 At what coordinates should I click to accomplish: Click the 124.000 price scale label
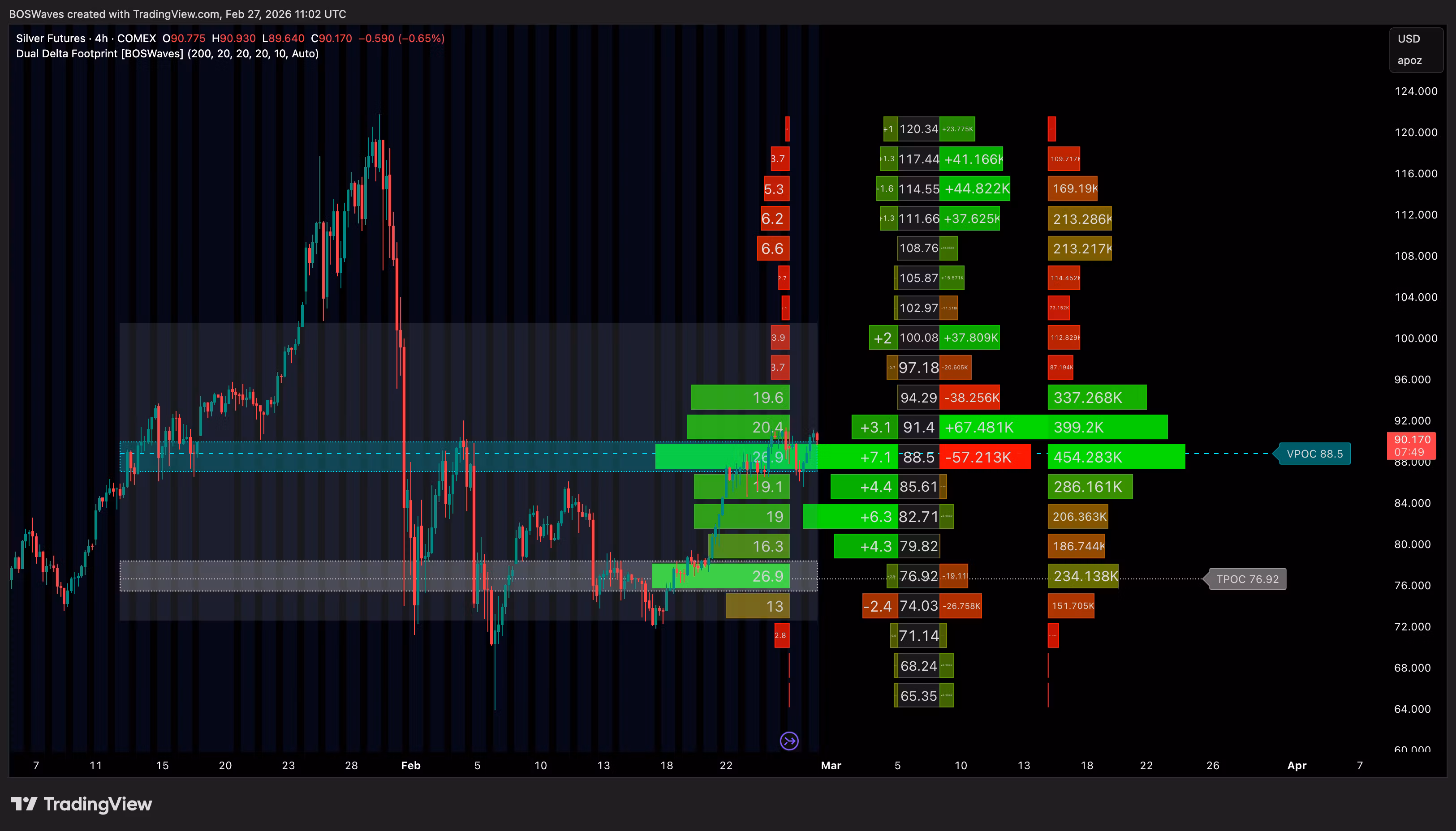(1416, 91)
